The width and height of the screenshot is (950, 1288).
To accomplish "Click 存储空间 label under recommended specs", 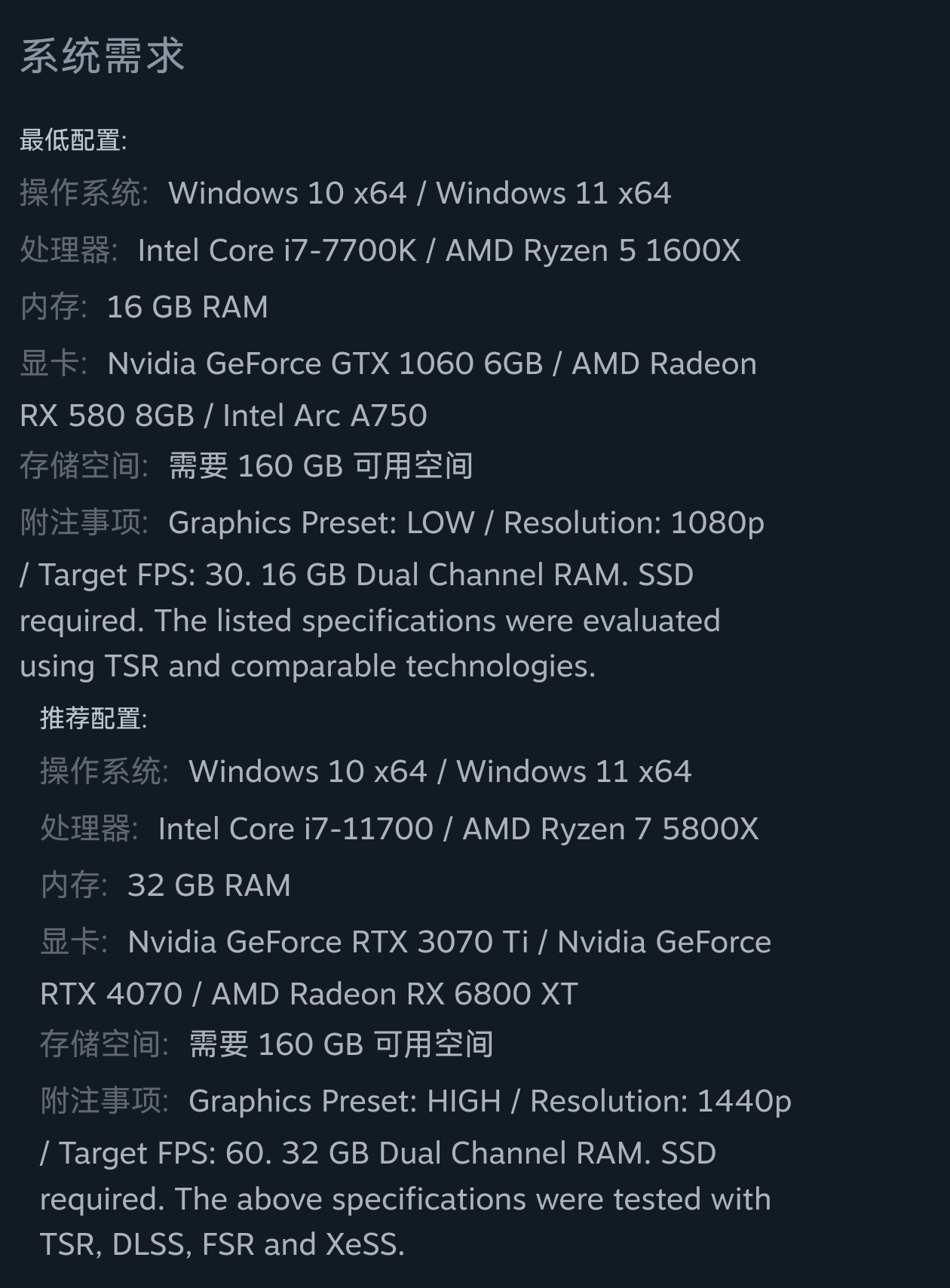I will click(103, 1044).
